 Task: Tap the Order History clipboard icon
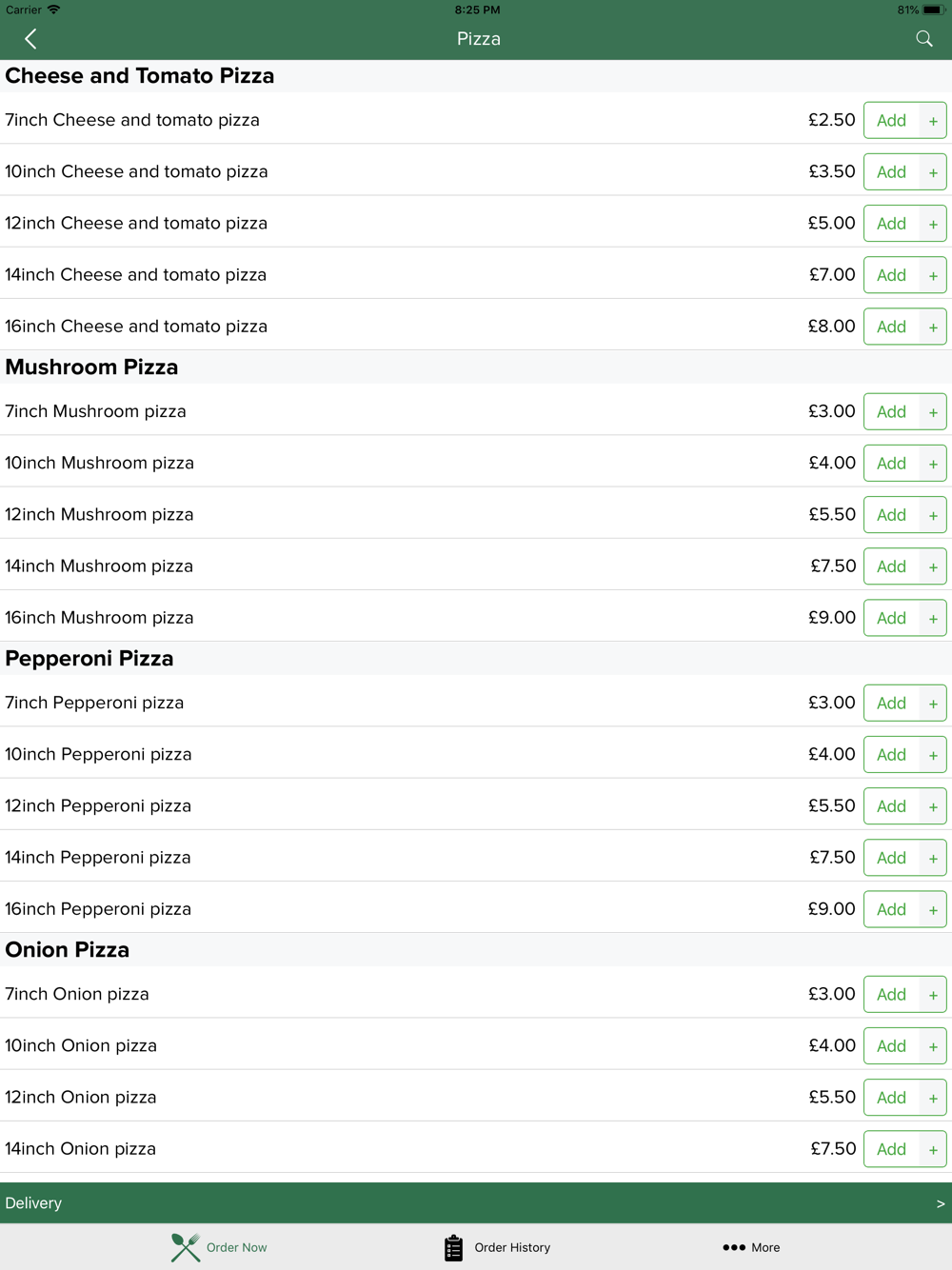click(454, 1247)
